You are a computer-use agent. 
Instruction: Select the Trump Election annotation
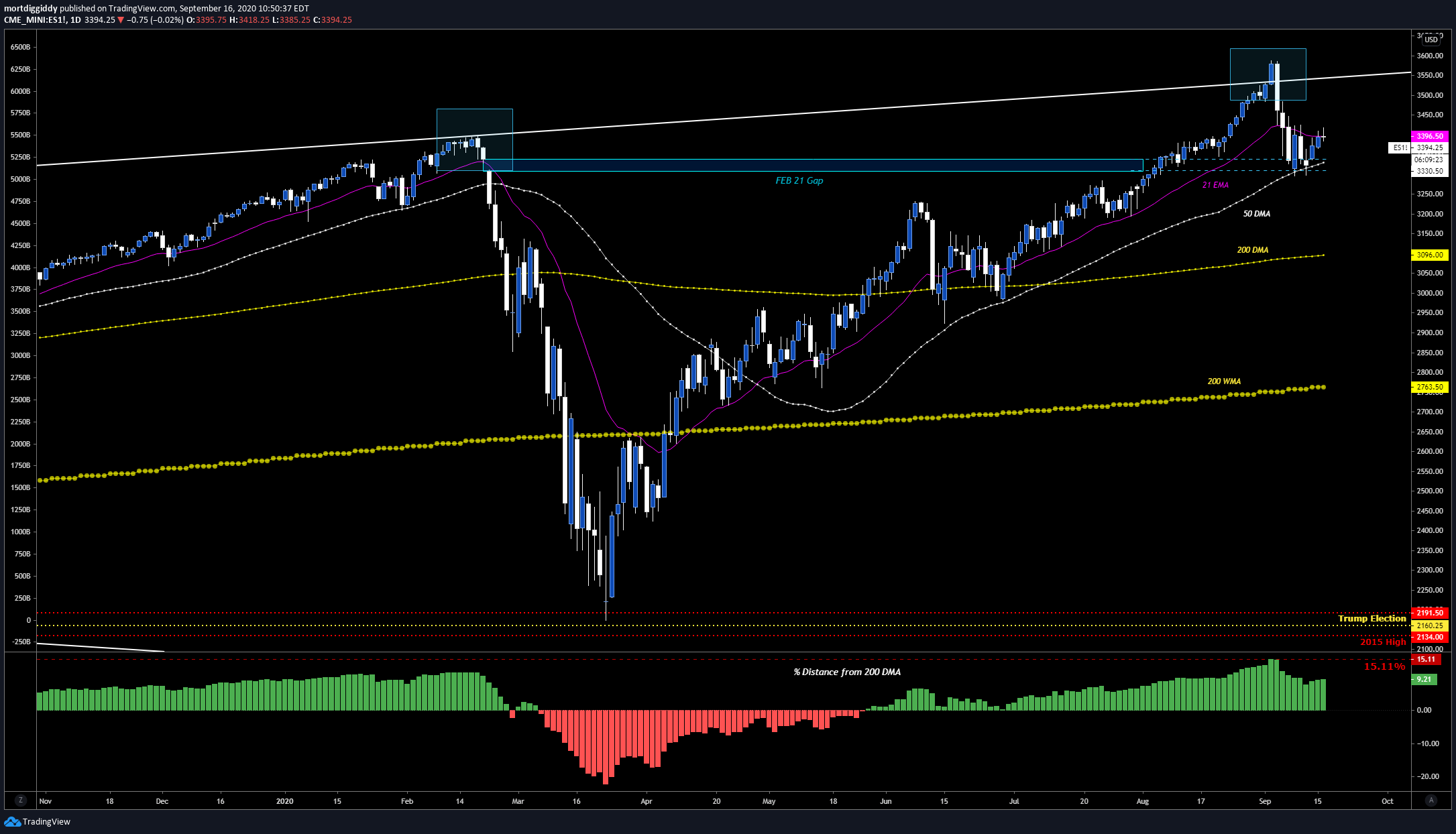[x=1372, y=618]
